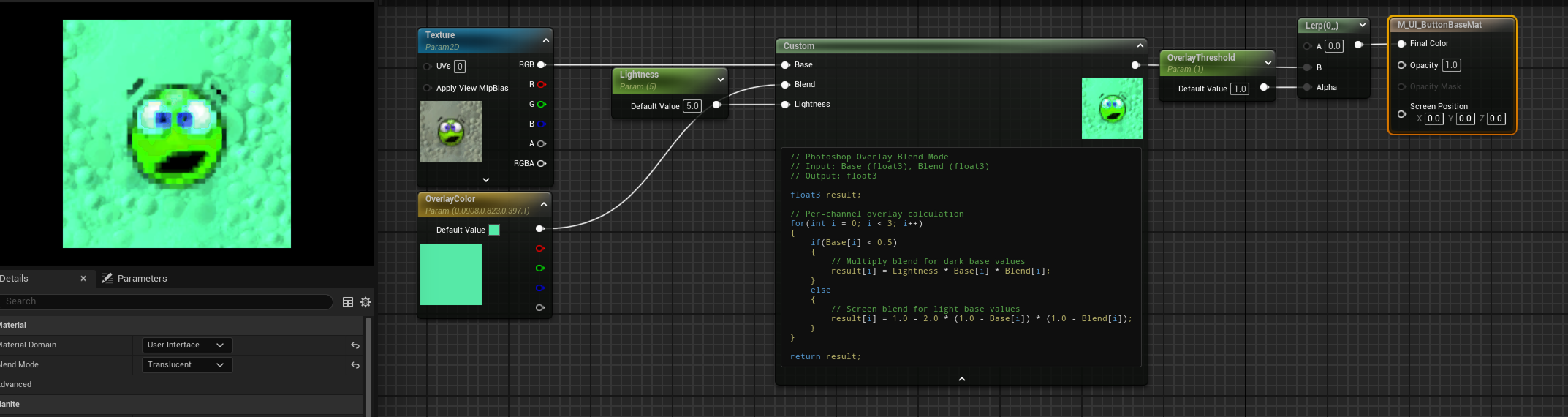Viewport: 1568px width, 417px height.
Task: Click the Lightness parameter node output pin
Action: [717, 105]
